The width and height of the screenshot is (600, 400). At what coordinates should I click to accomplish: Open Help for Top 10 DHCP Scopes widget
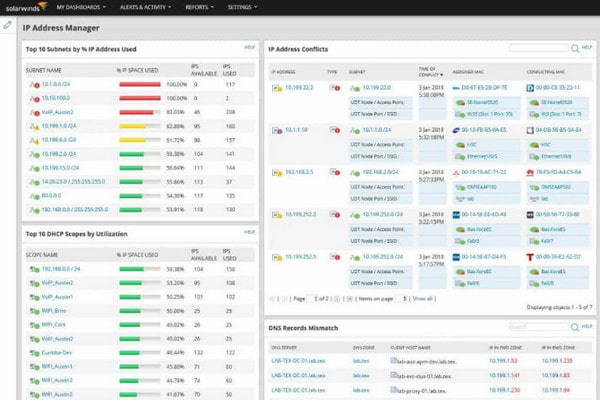pos(249,232)
